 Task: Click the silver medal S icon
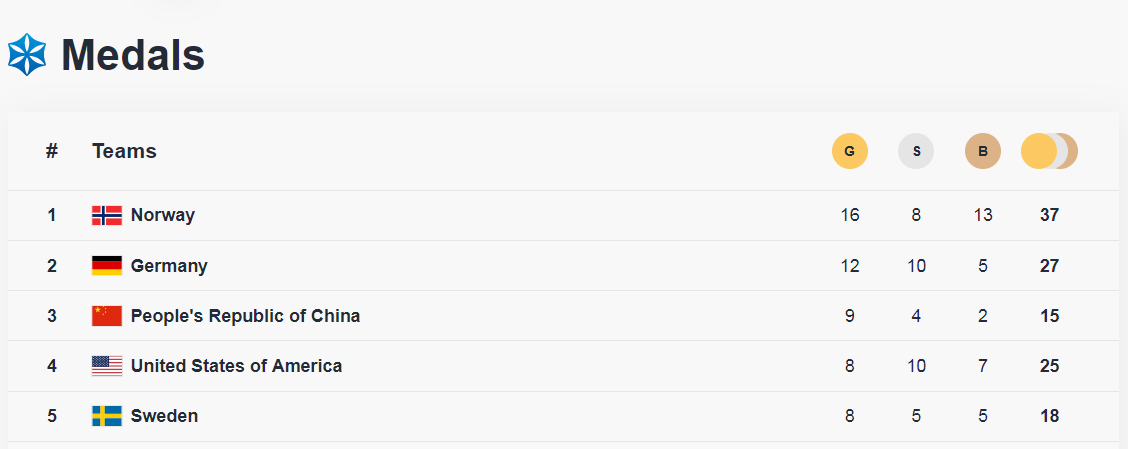click(x=916, y=151)
